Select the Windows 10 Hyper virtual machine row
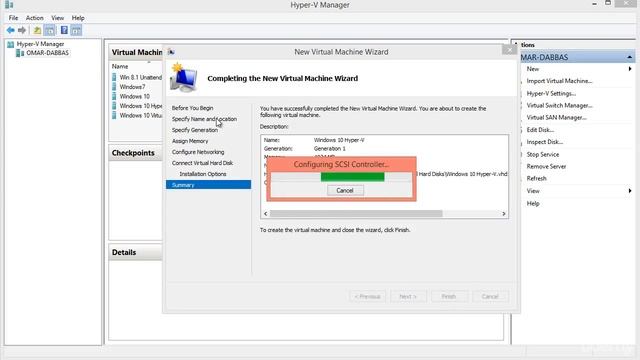Image resolution: width=640 pixels, height=360 pixels. click(136, 106)
